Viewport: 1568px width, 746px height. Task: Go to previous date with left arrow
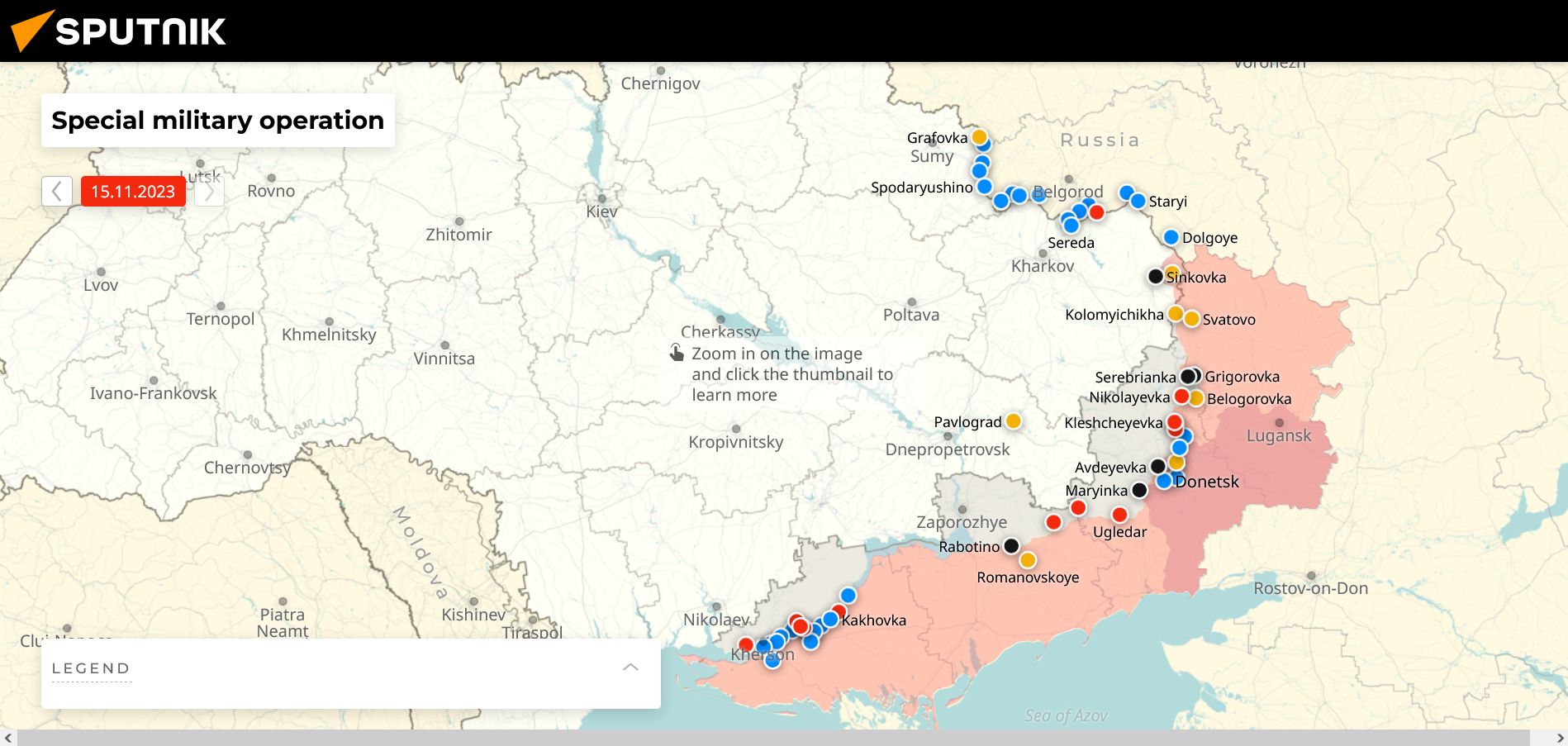pos(56,192)
